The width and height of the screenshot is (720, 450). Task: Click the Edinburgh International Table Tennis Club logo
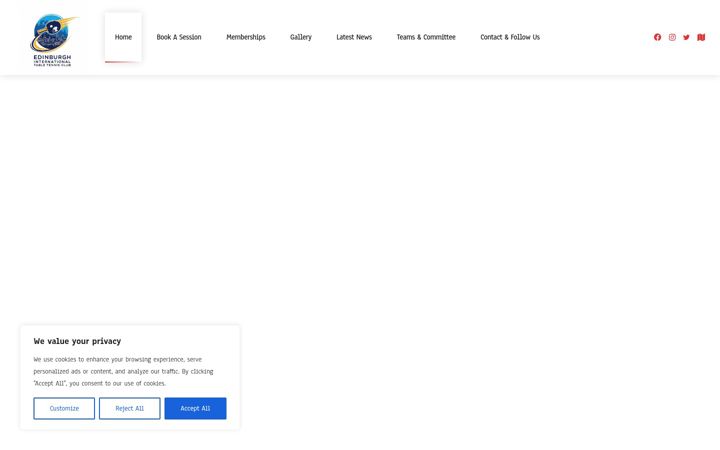(x=52, y=40)
